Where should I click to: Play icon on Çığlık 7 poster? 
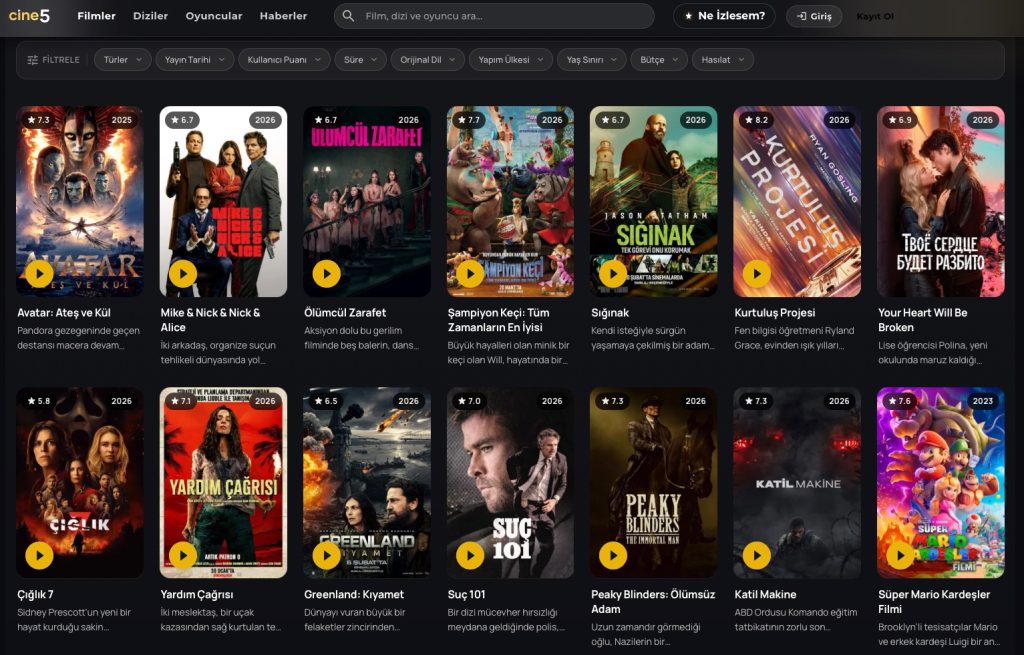pyautogui.click(x=39, y=555)
